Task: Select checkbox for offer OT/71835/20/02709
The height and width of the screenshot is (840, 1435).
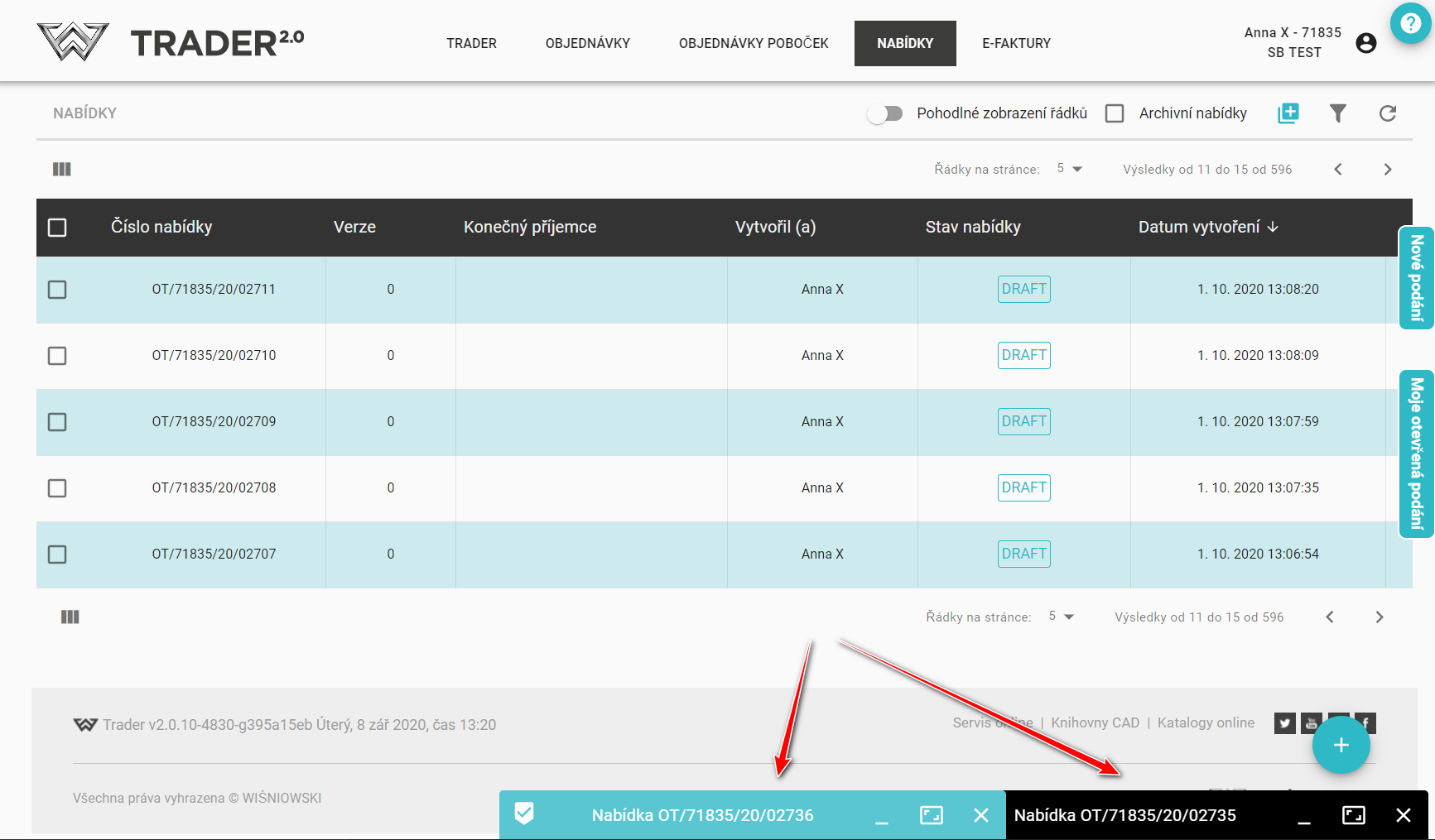Action: click(57, 422)
